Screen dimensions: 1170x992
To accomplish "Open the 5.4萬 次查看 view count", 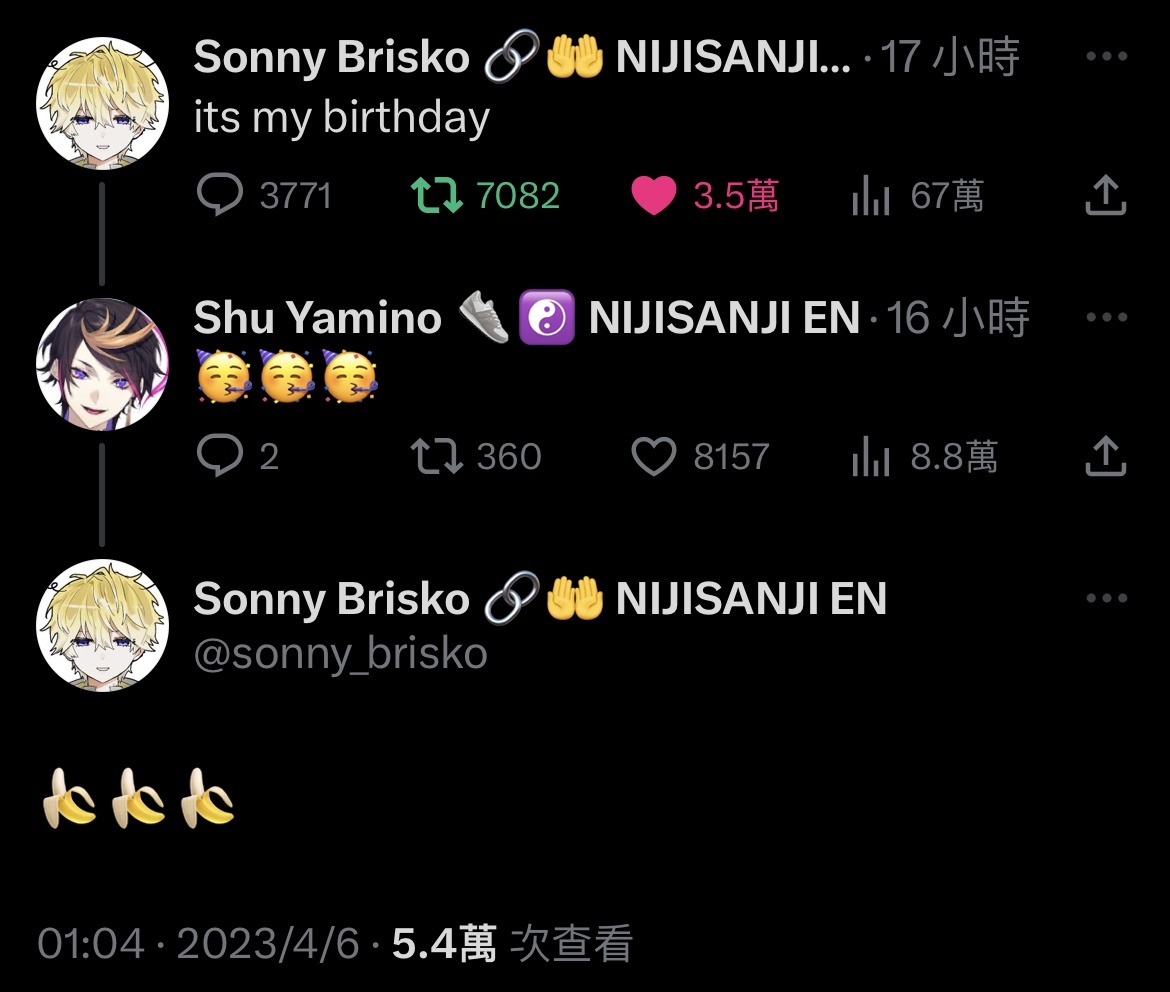I will (512, 943).
